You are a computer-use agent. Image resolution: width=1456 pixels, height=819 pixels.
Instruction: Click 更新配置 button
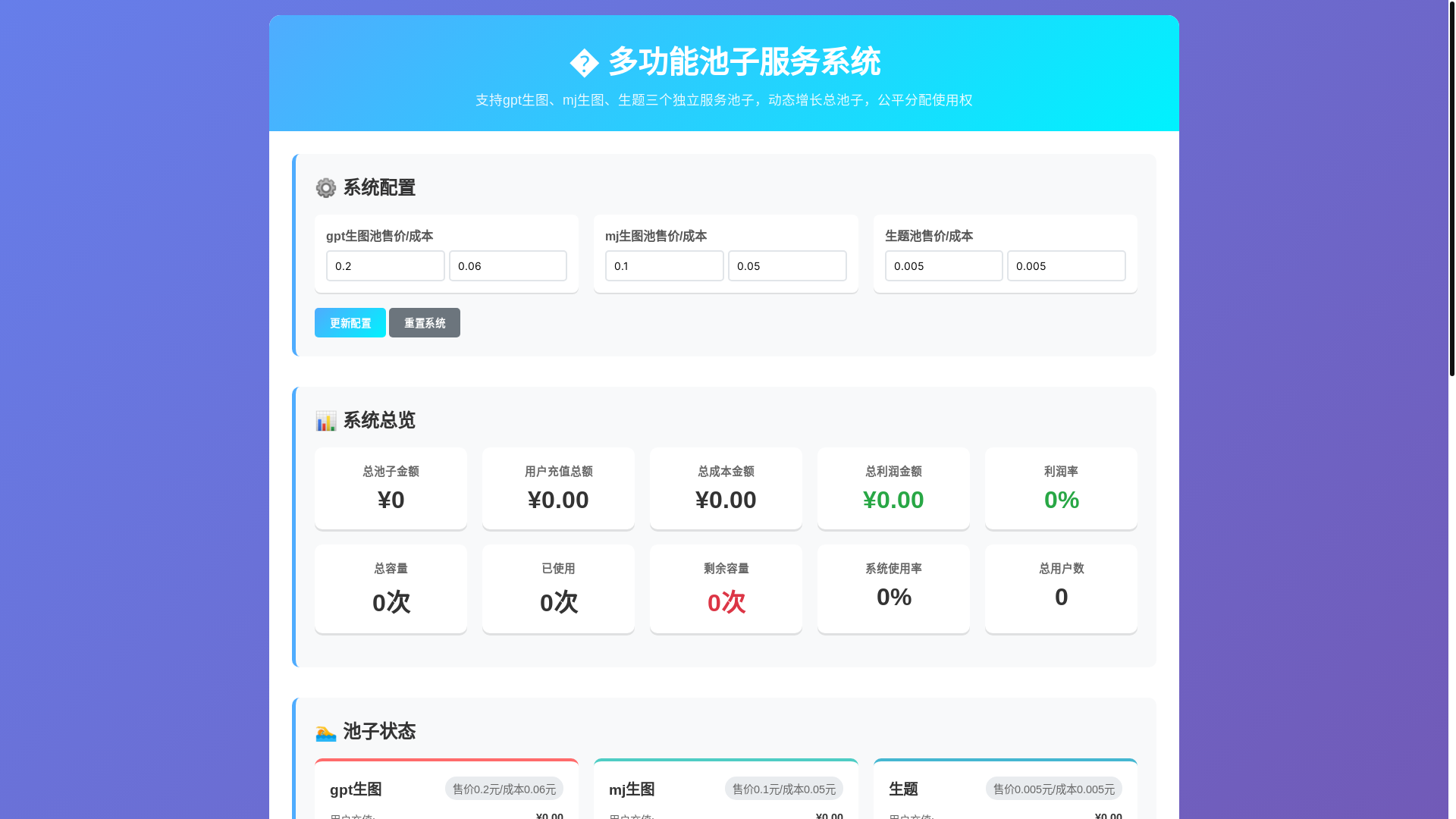[350, 323]
